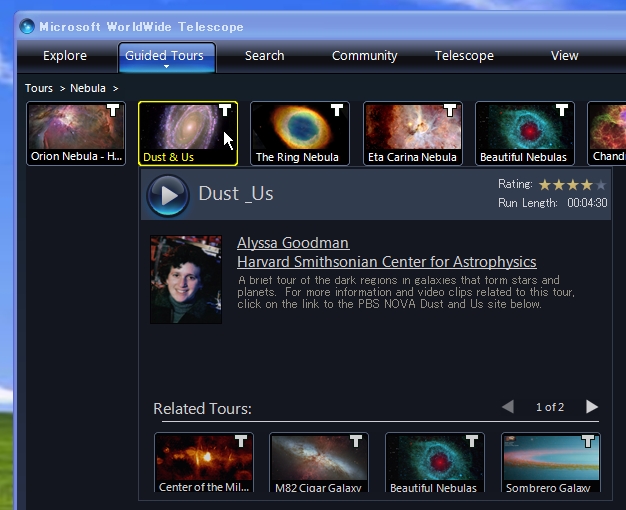
Task: Open the partially visible Chand tour thumbnail
Action: pyautogui.click(x=607, y=133)
